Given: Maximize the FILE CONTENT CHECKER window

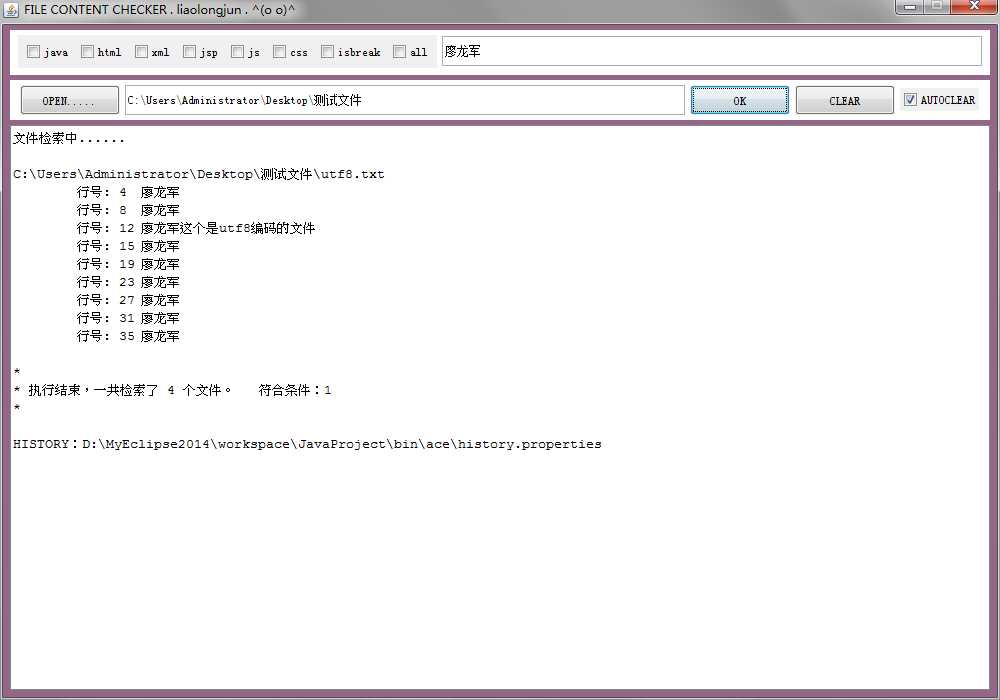Looking at the screenshot, I should click(x=937, y=6).
